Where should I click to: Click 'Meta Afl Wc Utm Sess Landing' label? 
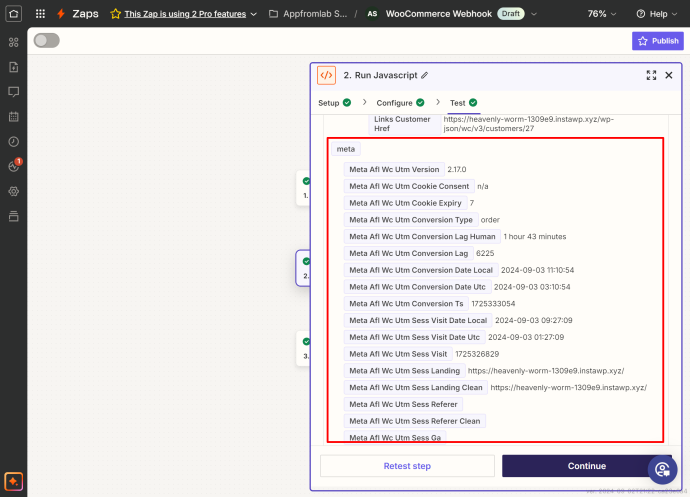(404, 371)
